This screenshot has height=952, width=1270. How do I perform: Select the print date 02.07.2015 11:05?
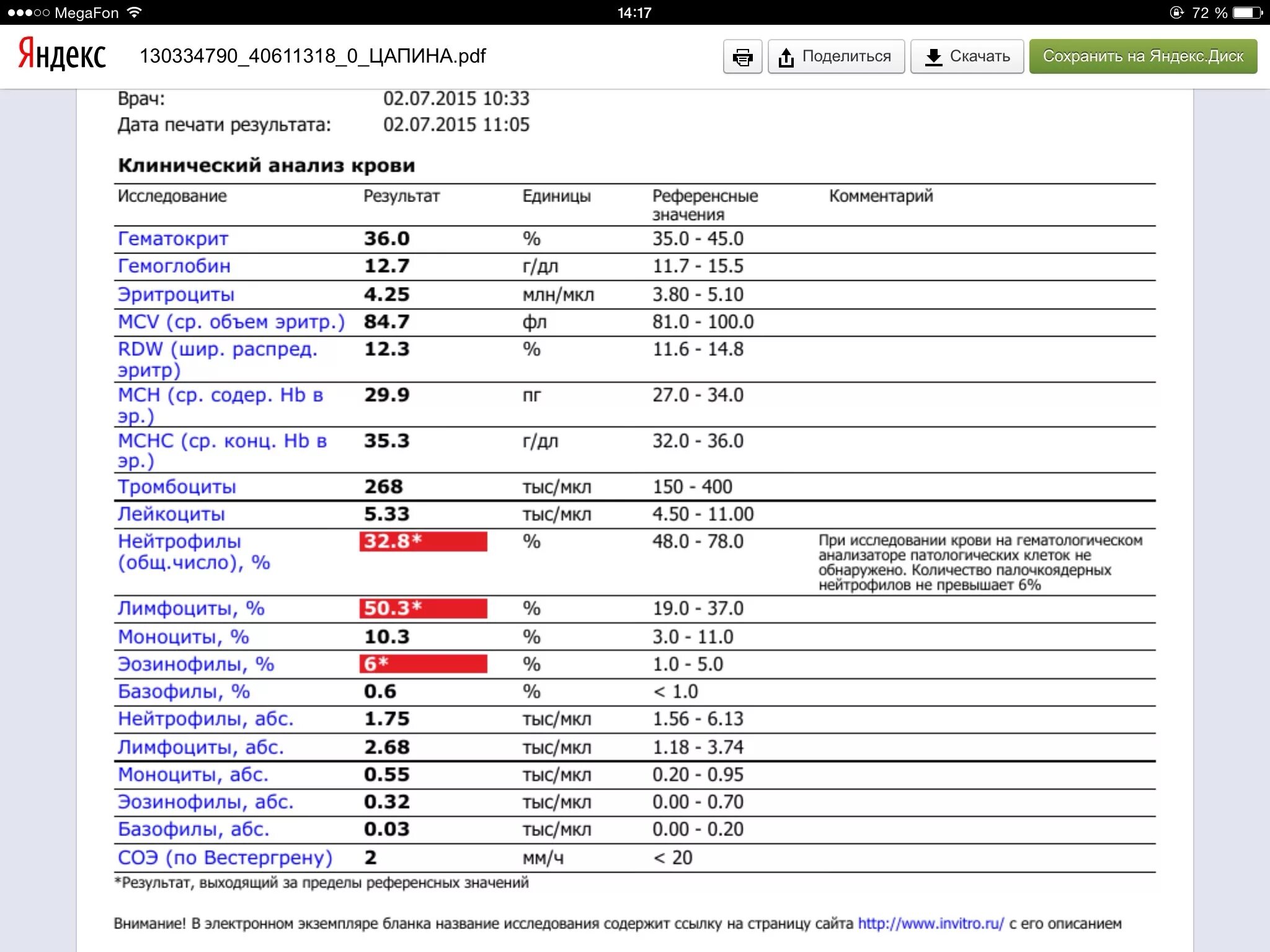coord(456,125)
